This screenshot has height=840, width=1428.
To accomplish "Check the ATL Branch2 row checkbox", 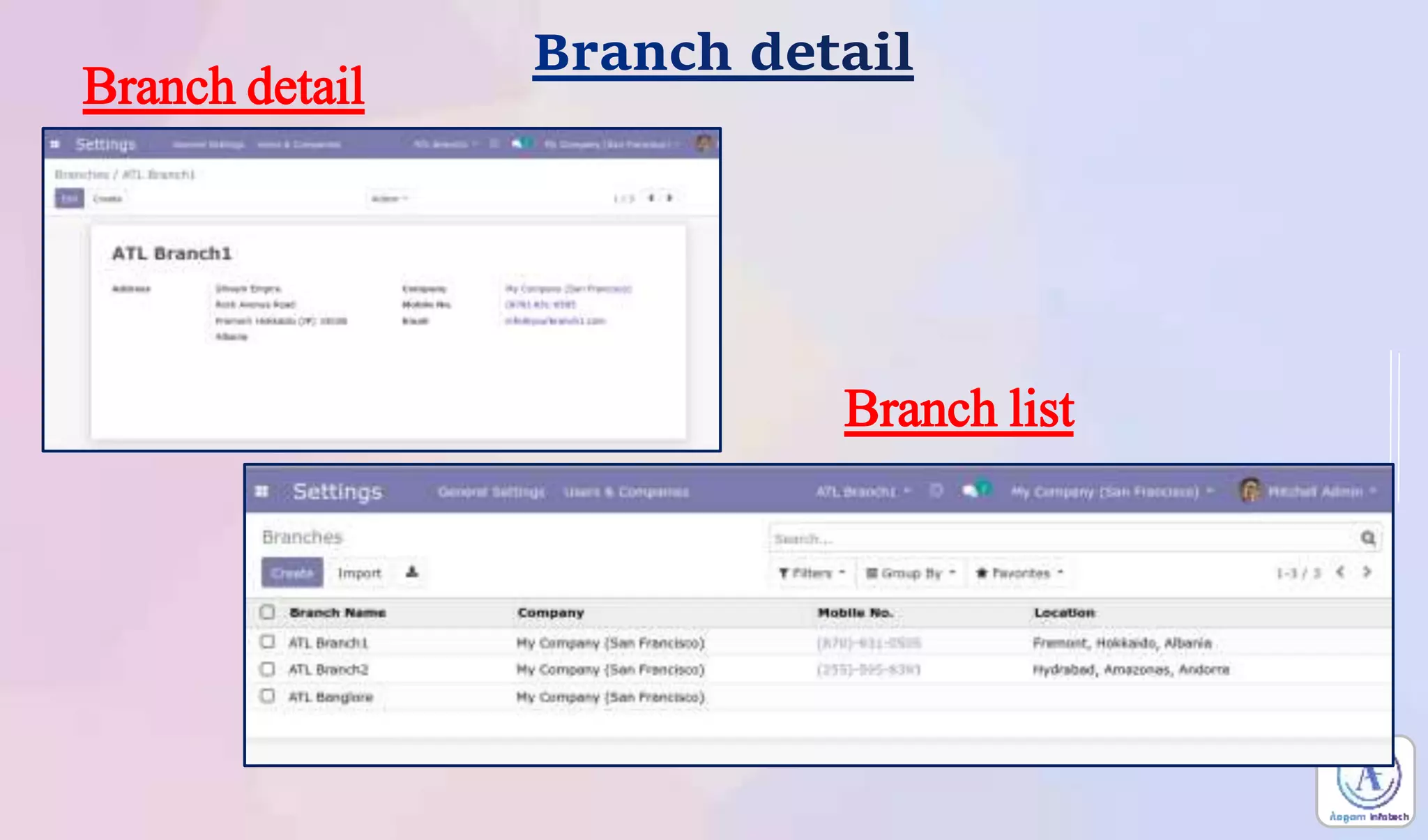I will (267, 669).
